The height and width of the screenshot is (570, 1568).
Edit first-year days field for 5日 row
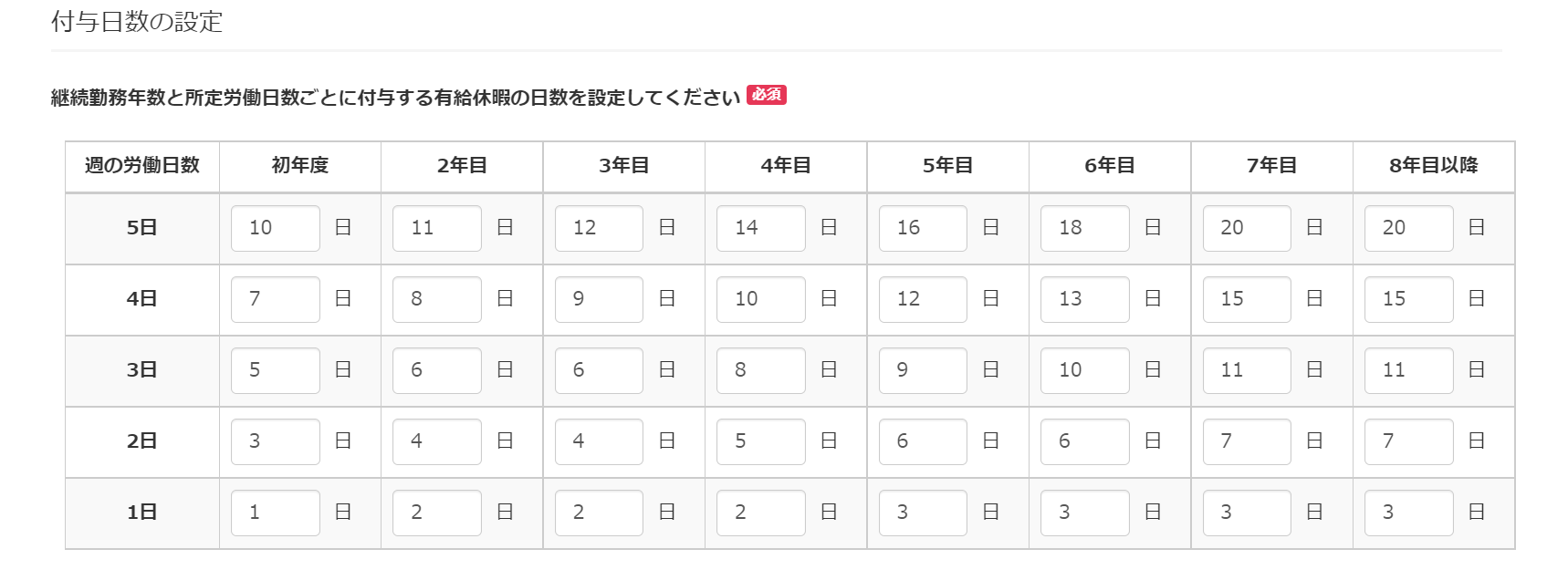coord(276,228)
